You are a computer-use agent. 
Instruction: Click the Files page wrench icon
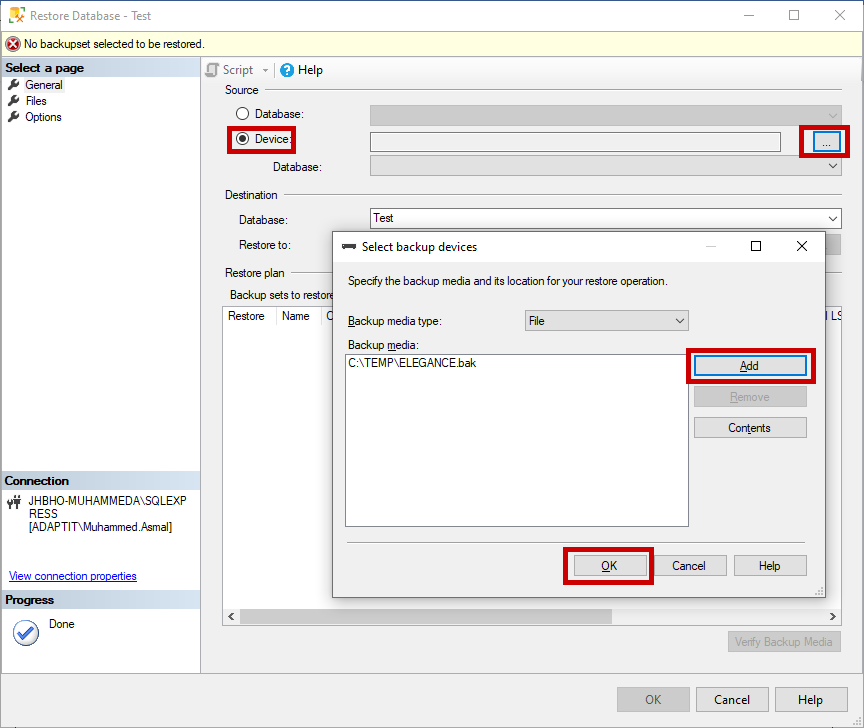14,100
